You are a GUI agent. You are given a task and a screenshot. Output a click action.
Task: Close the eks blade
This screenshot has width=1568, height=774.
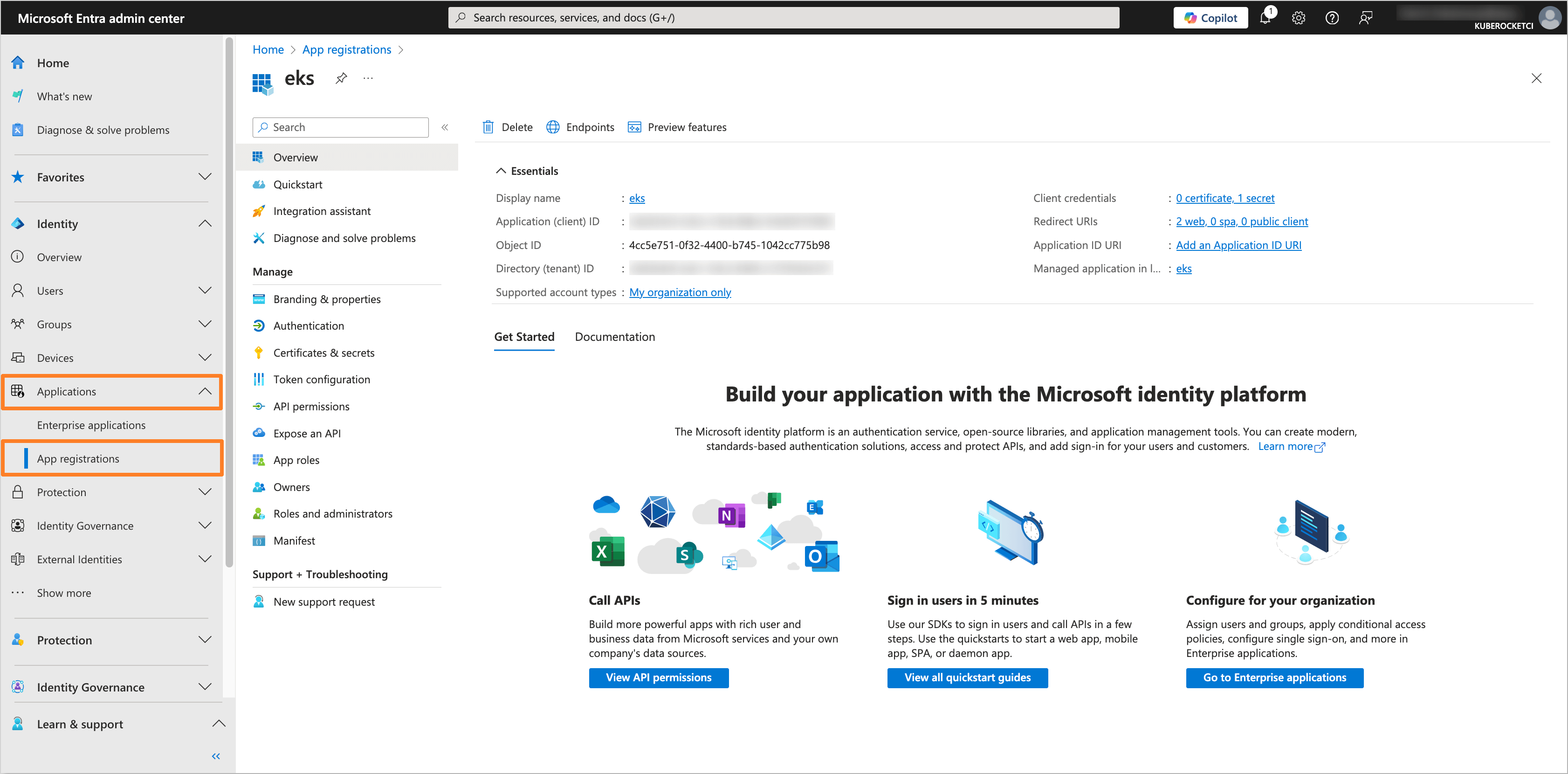click(x=1536, y=78)
